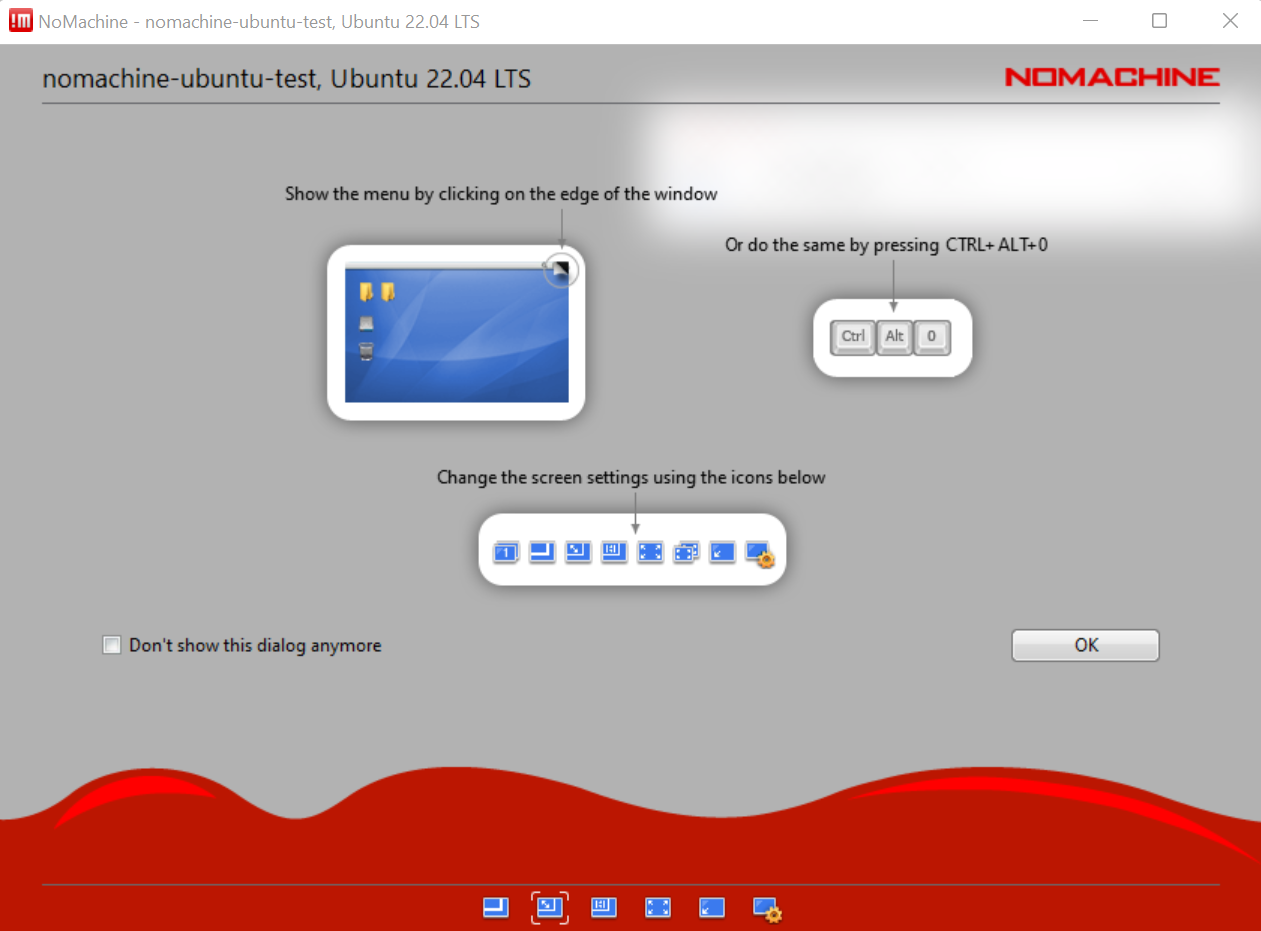Enter fullscreen using the four-arrows icon at bottom
This screenshot has height=931, width=1261.
tap(658, 907)
